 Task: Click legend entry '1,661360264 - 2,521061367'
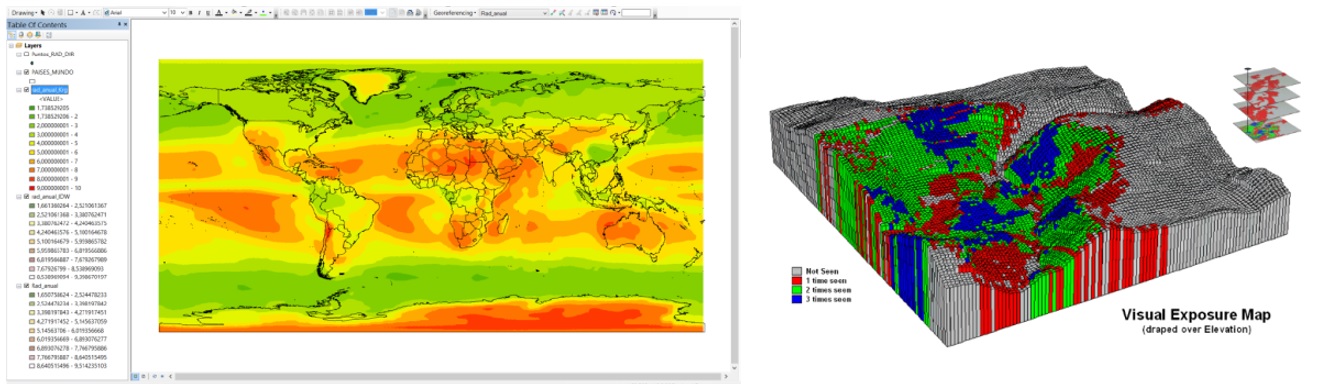tap(70, 206)
